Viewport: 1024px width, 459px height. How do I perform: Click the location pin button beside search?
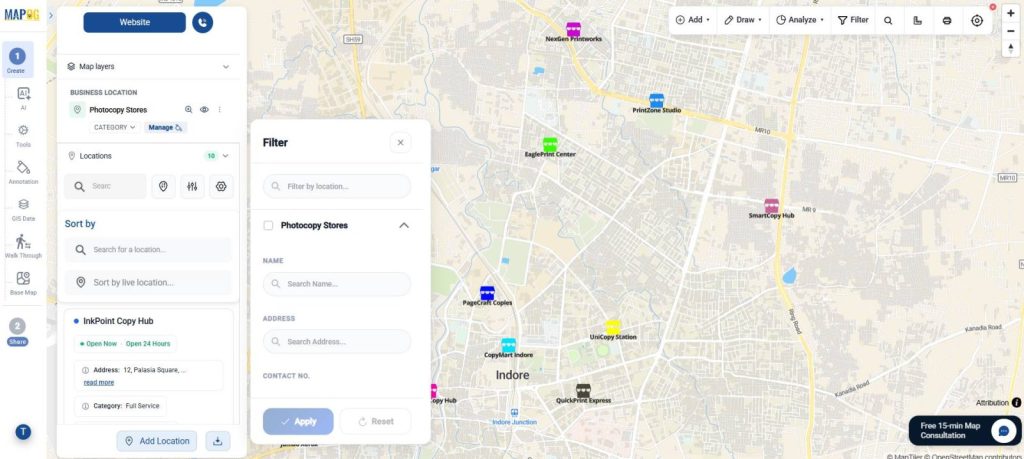click(163, 186)
